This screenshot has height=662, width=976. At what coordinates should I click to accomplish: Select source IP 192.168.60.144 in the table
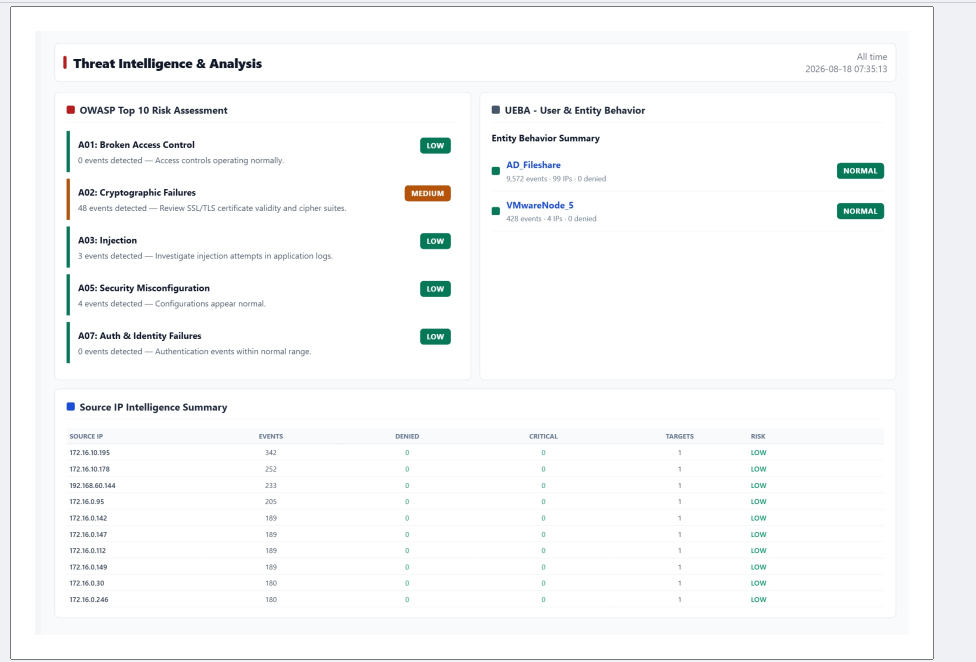(92, 485)
